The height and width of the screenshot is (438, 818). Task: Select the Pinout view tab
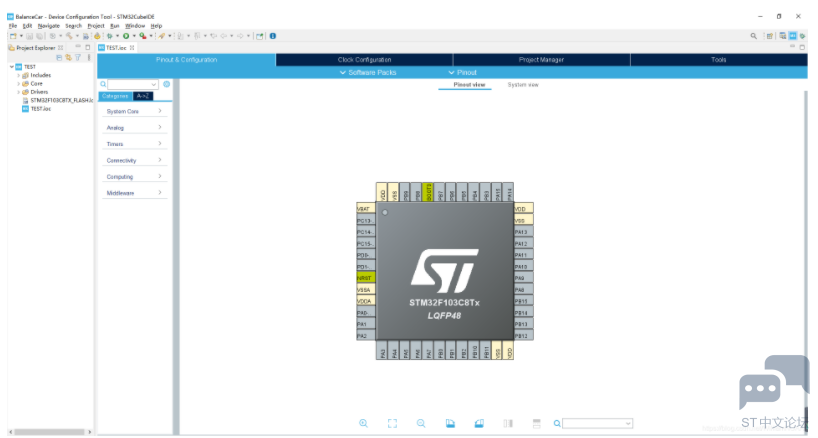(x=469, y=84)
